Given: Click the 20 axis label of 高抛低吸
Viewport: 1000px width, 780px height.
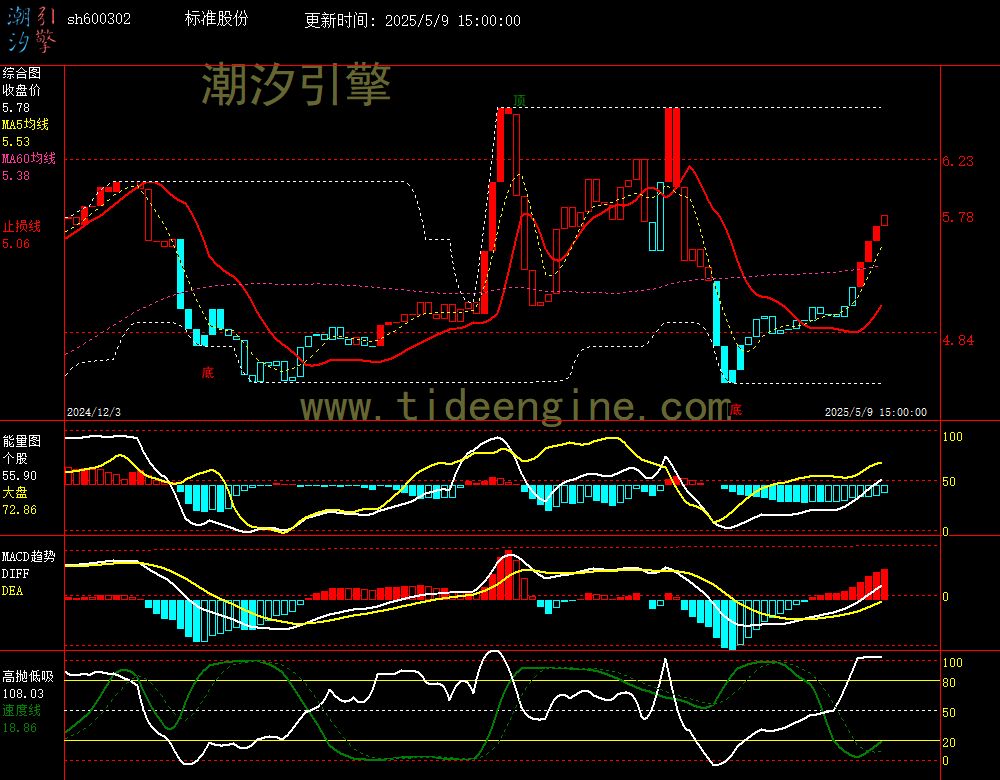Looking at the screenshot, I should (949, 743).
